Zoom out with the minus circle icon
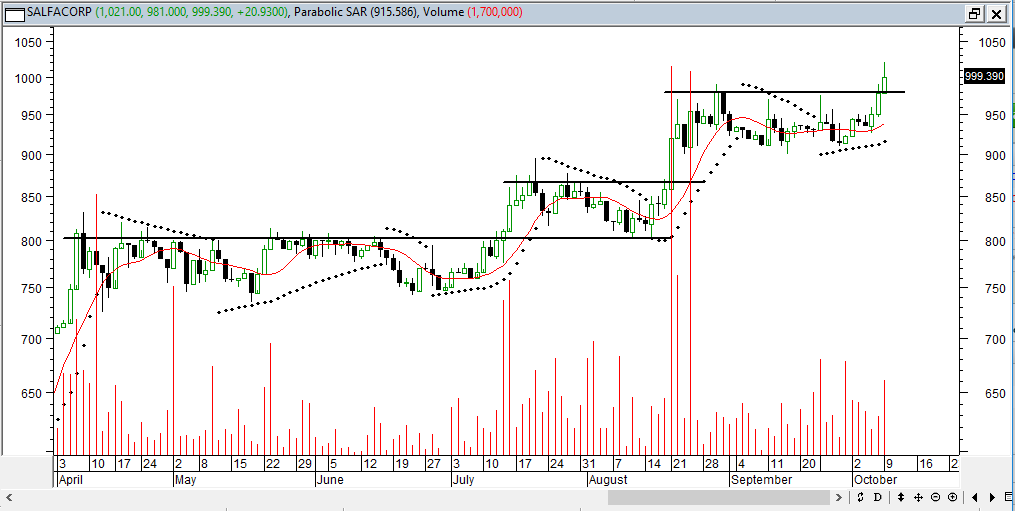1015x511 pixels. tap(935, 497)
